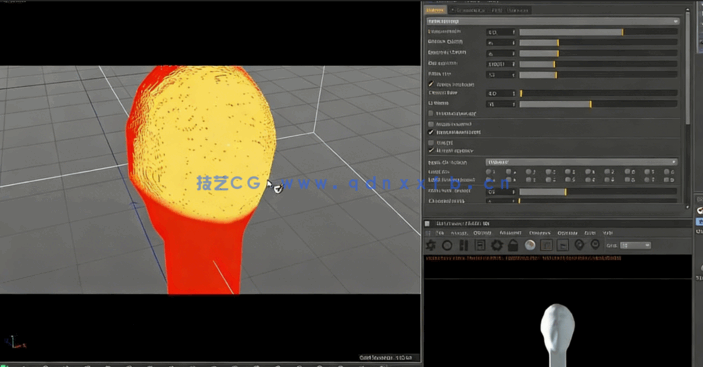
Task: Open the Grid dropdown in render toolbar
Action: coord(635,245)
